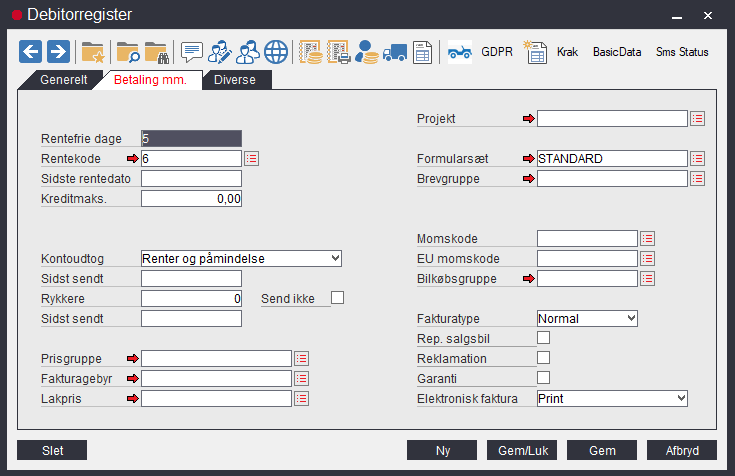Click the folder search magnifier icon
This screenshot has width=735, height=476.
pos(127,52)
